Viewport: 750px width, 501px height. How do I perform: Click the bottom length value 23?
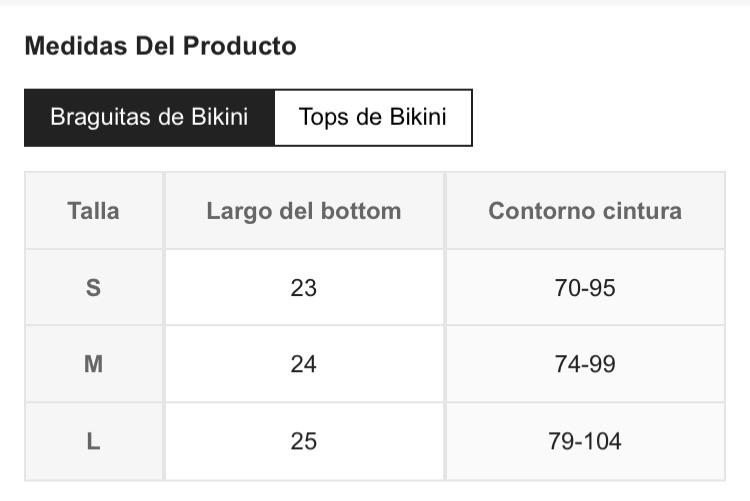[x=304, y=288]
